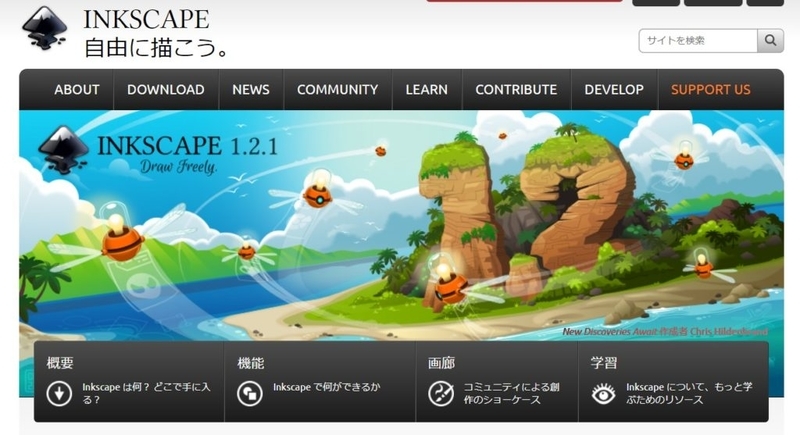This screenshot has height=435, width=800.
Task: Click 'Inkscape で何ができるか' text
Action: coord(327,387)
